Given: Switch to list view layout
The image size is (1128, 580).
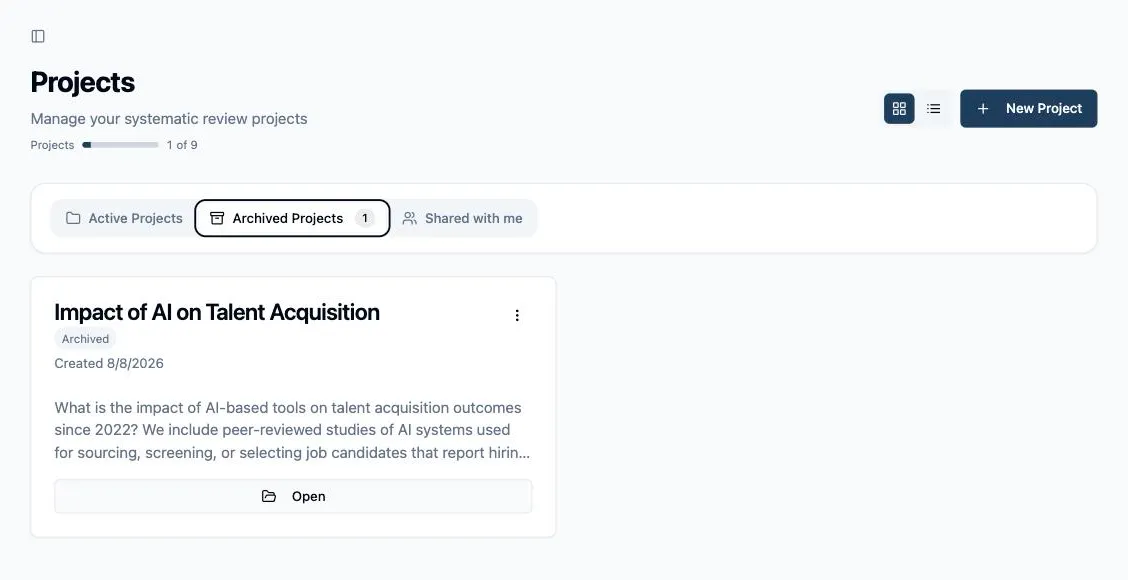Looking at the screenshot, I should tap(934, 109).
